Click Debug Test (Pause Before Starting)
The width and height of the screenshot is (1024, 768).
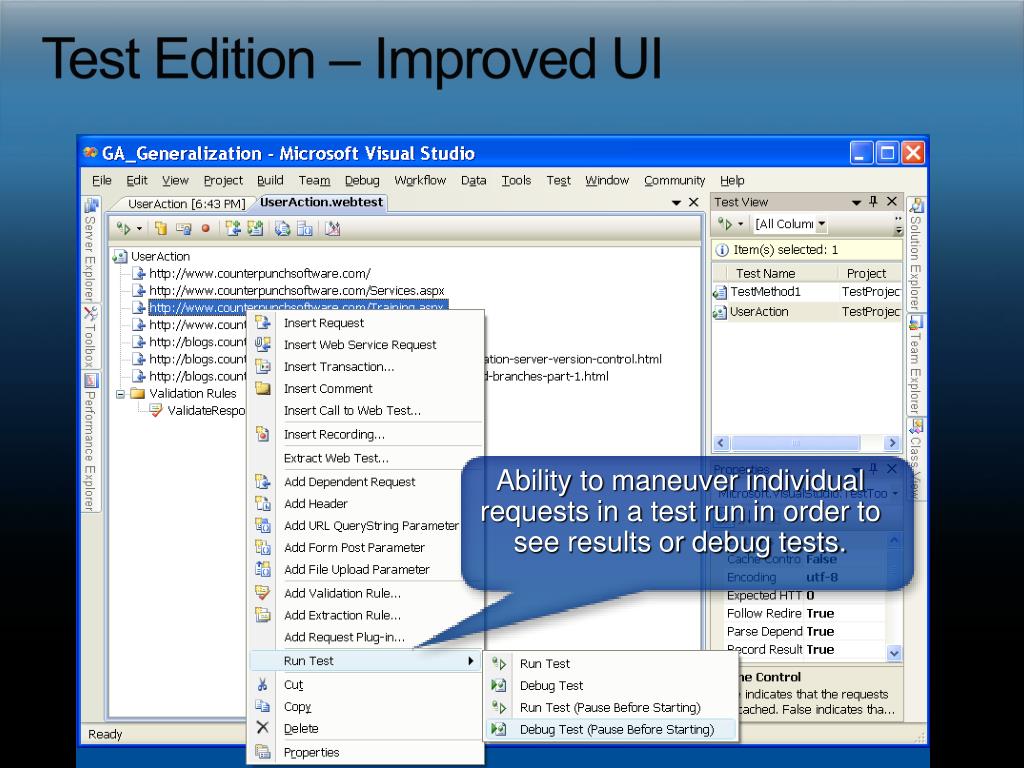coord(611,729)
